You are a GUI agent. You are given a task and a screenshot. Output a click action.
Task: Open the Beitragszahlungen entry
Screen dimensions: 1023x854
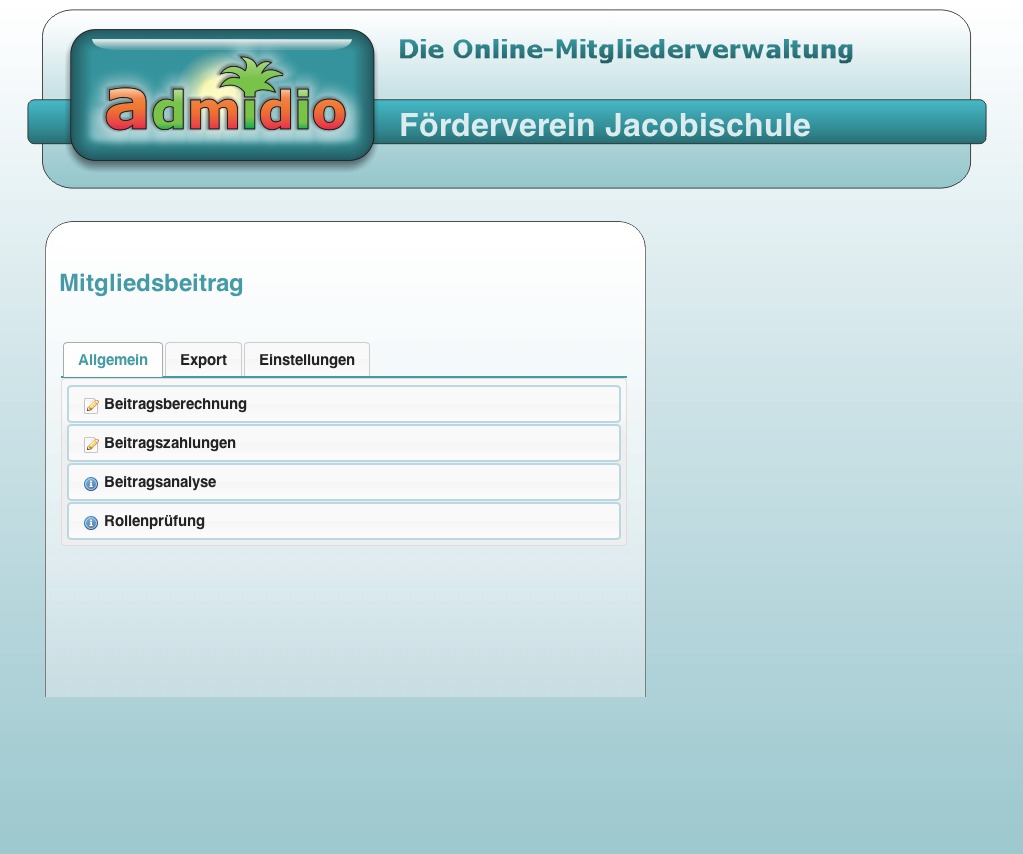pyautogui.click(x=170, y=443)
